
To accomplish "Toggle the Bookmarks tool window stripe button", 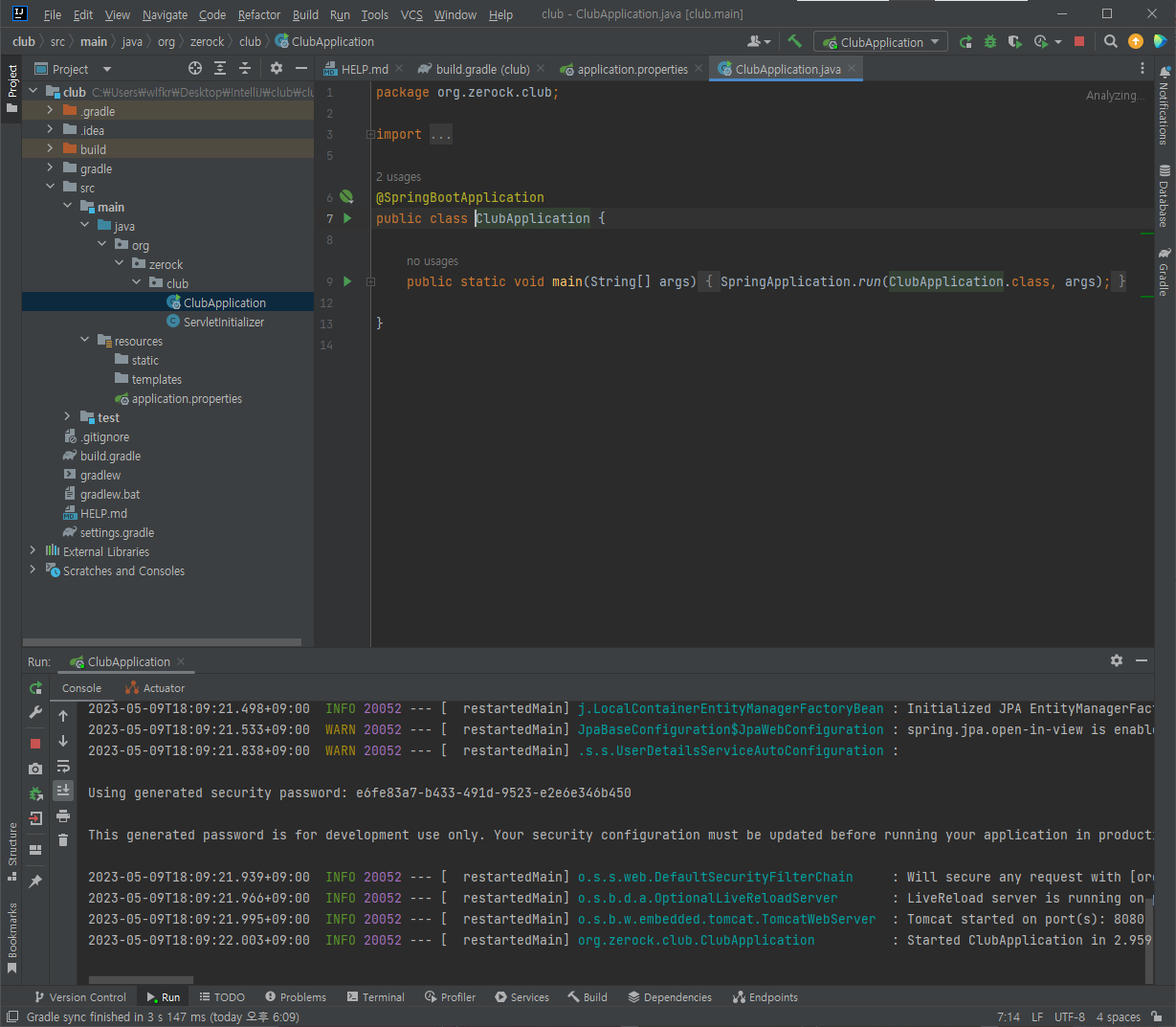I will coord(11,937).
